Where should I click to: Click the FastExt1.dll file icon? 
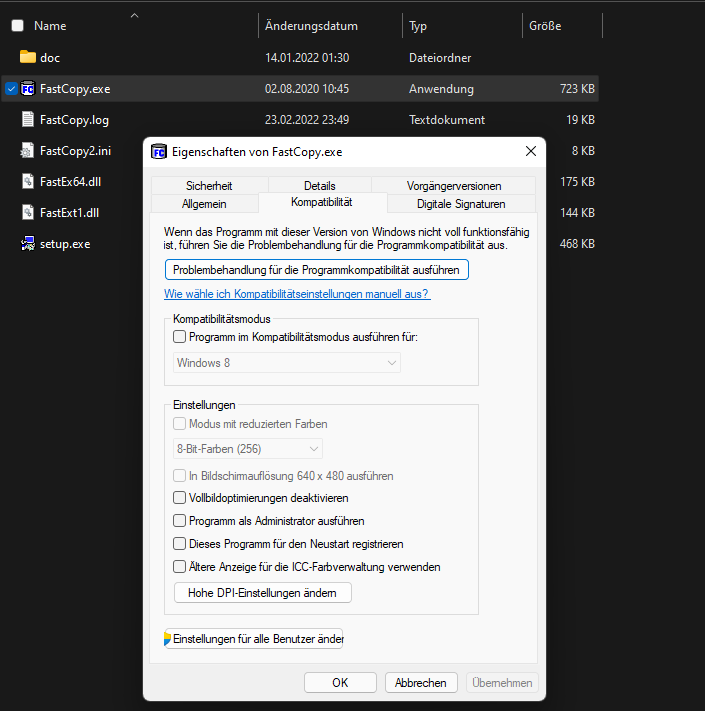(x=28, y=213)
